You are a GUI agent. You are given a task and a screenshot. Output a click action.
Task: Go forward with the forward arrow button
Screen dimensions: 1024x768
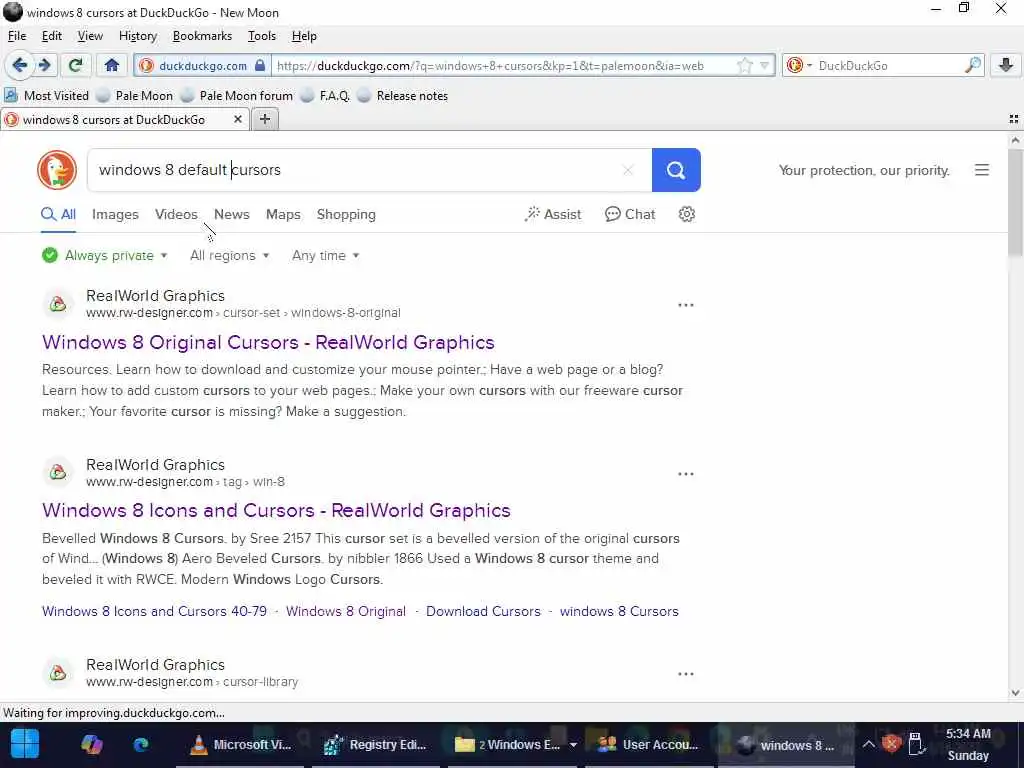(44, 65)
